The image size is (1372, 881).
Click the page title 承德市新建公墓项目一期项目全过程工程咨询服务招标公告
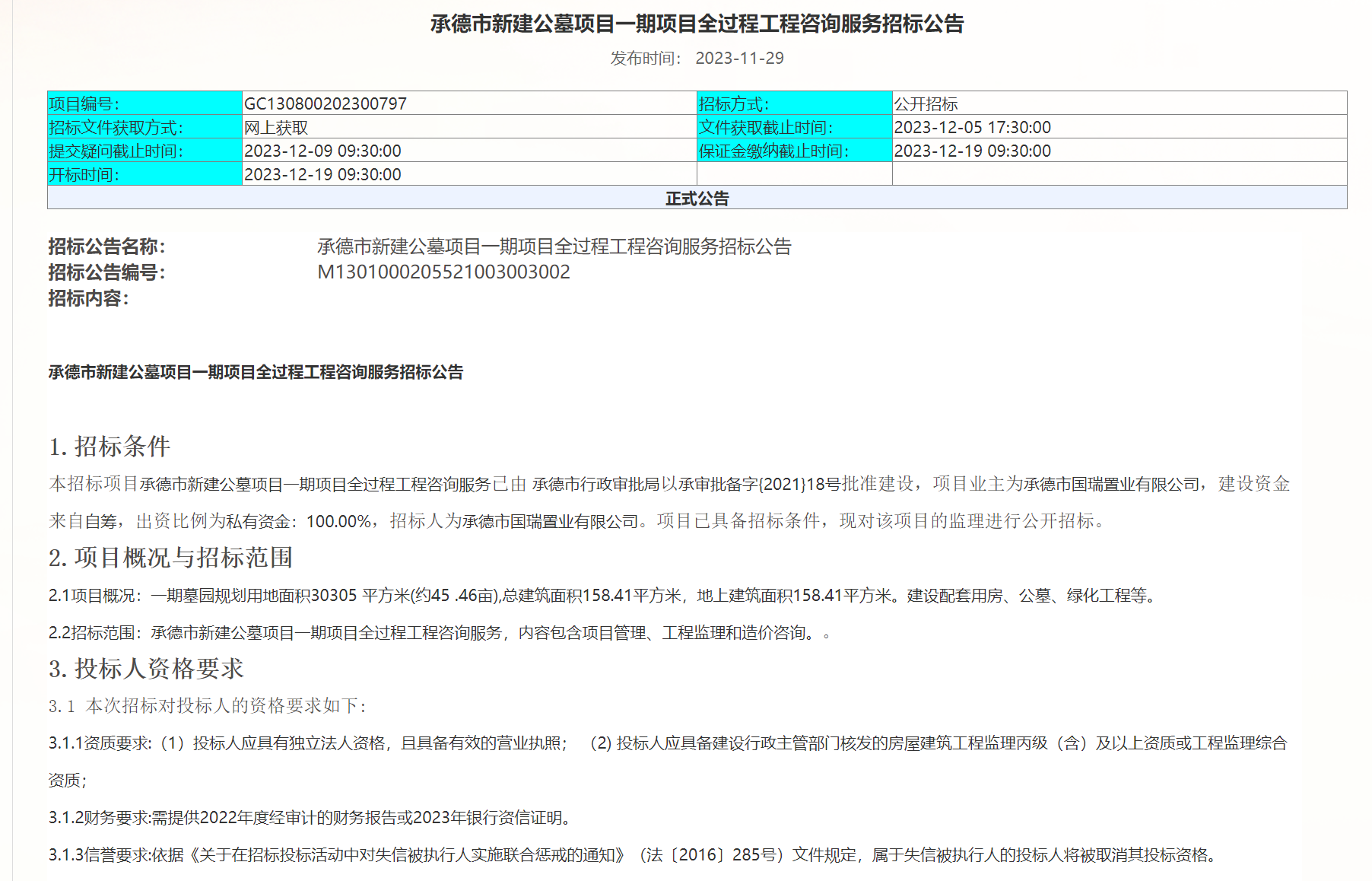pos(697,24)
